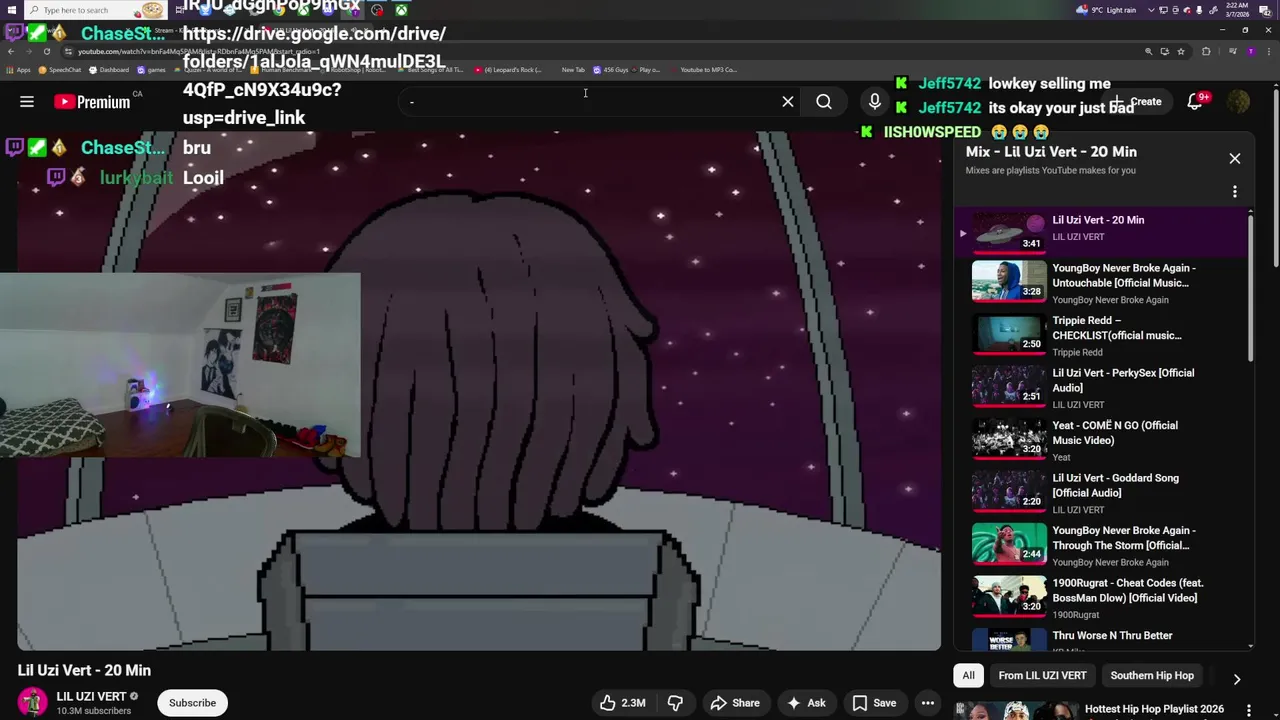Go back in browser navigation
Viewport: 1280px width, 720px height.
pyautogui.click(x=11, y=51)
